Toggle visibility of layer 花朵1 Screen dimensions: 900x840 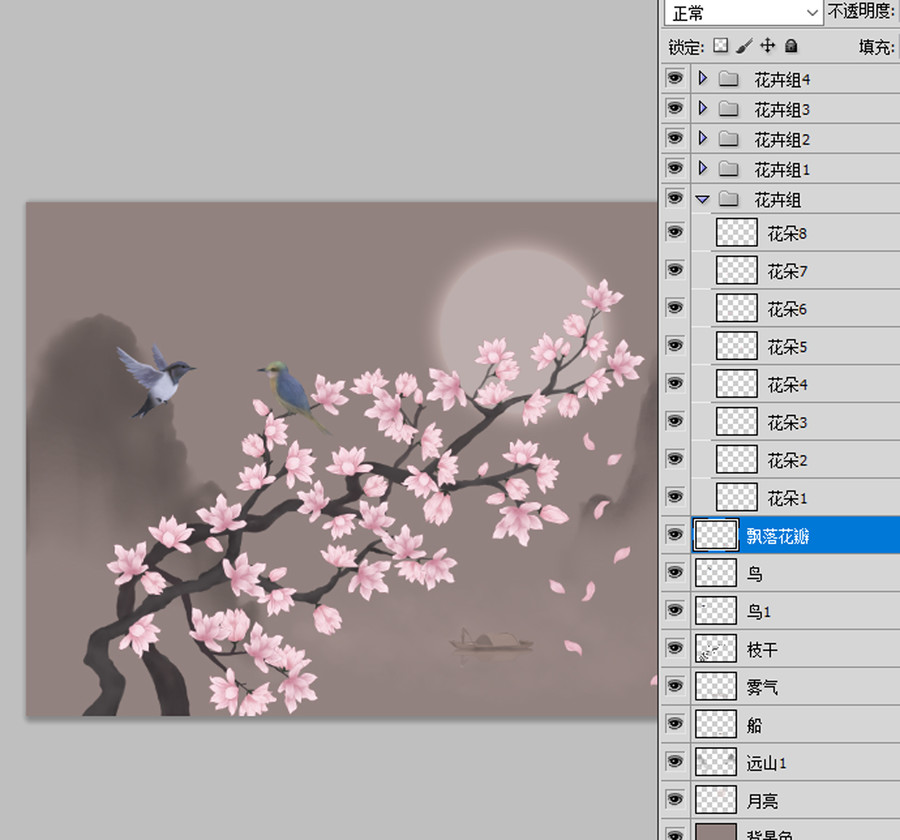pyautogui.click(x=675, y=497)
